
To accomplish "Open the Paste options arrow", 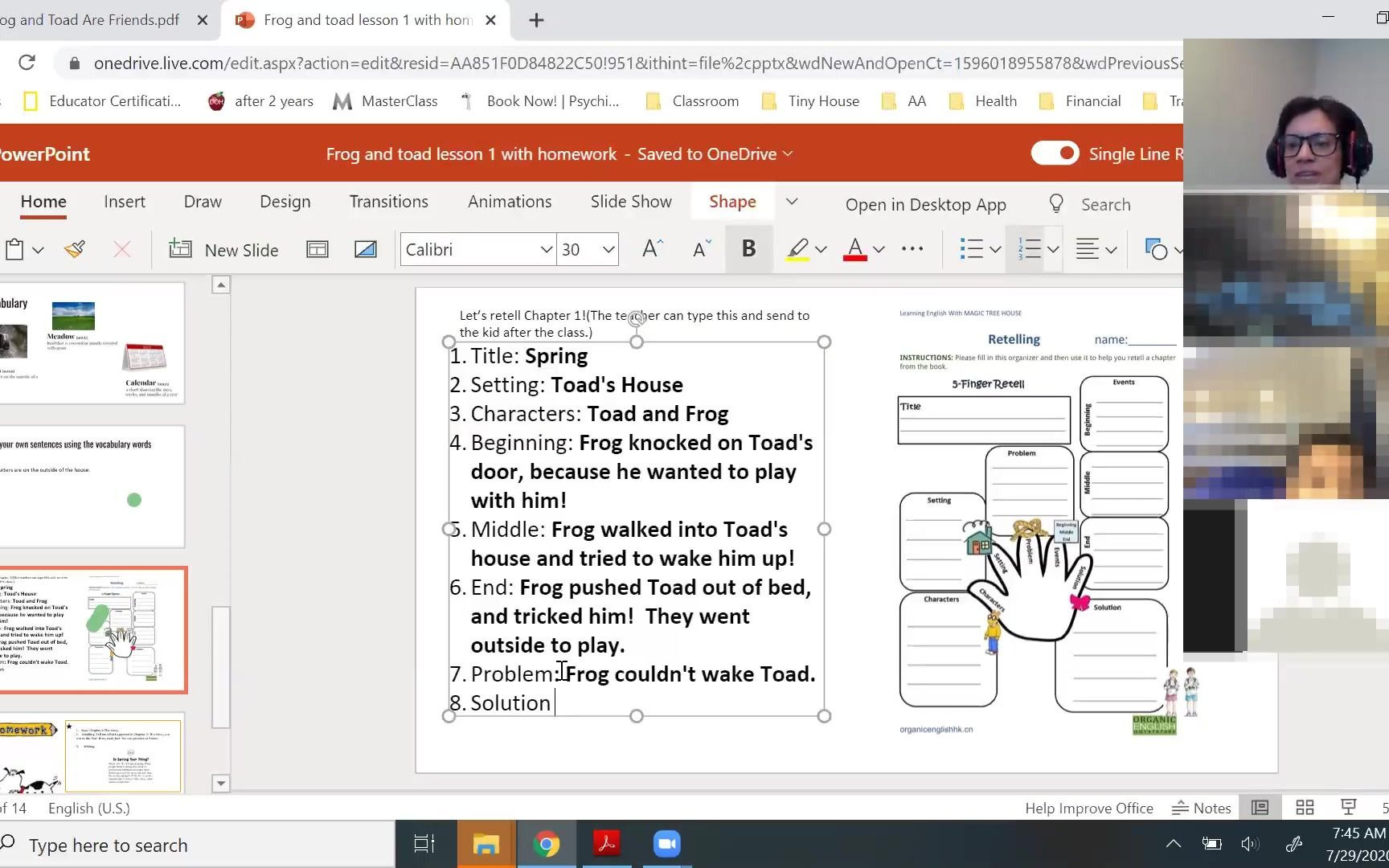I will [x=38, y=250].
